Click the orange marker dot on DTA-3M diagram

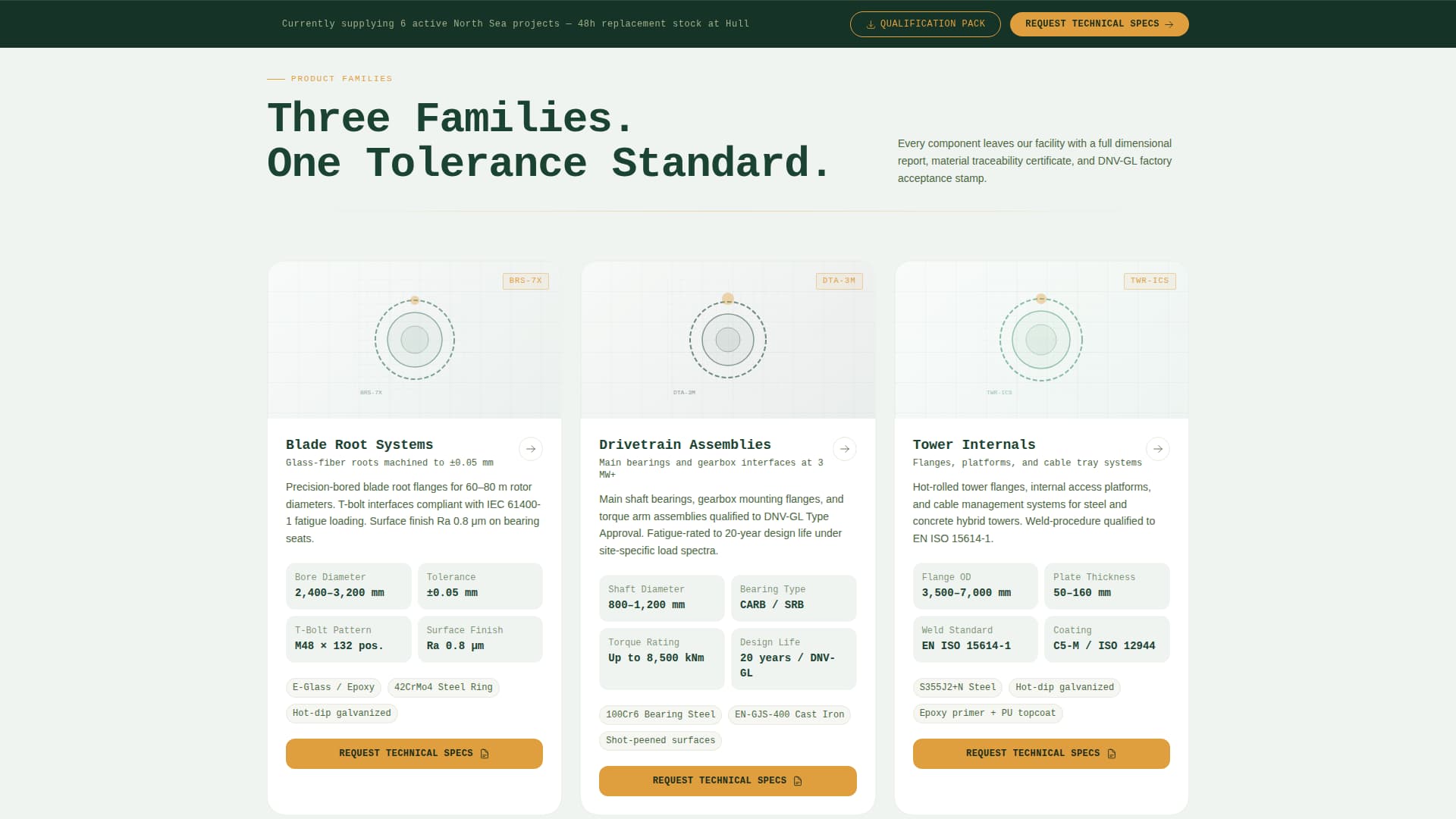click(x=727, y=299)
